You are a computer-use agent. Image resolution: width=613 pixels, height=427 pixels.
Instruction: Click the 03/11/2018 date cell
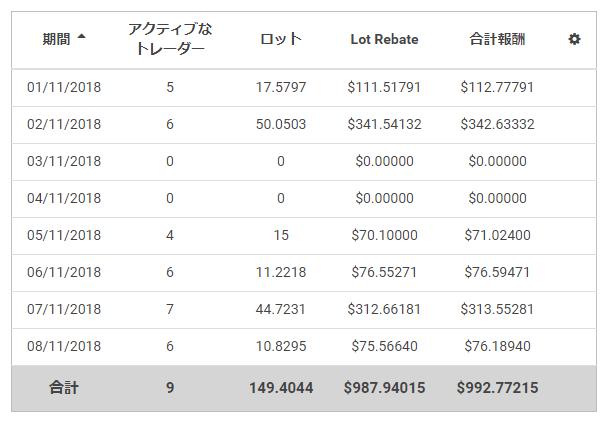(64, 161)
